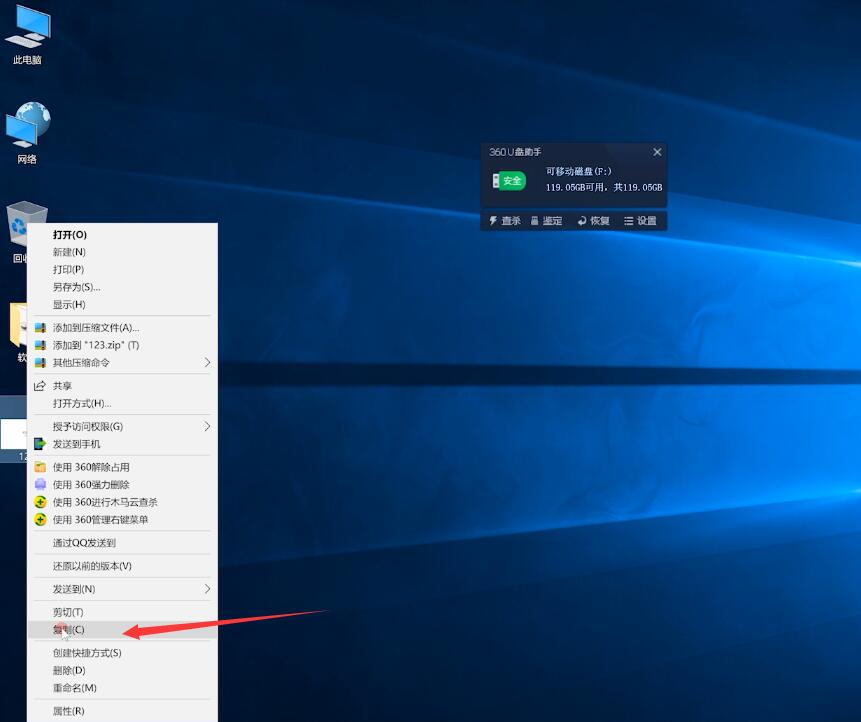Select the 网络 desktop icon
This screenshot has width=861, height=722.
(x=27, y=133)
